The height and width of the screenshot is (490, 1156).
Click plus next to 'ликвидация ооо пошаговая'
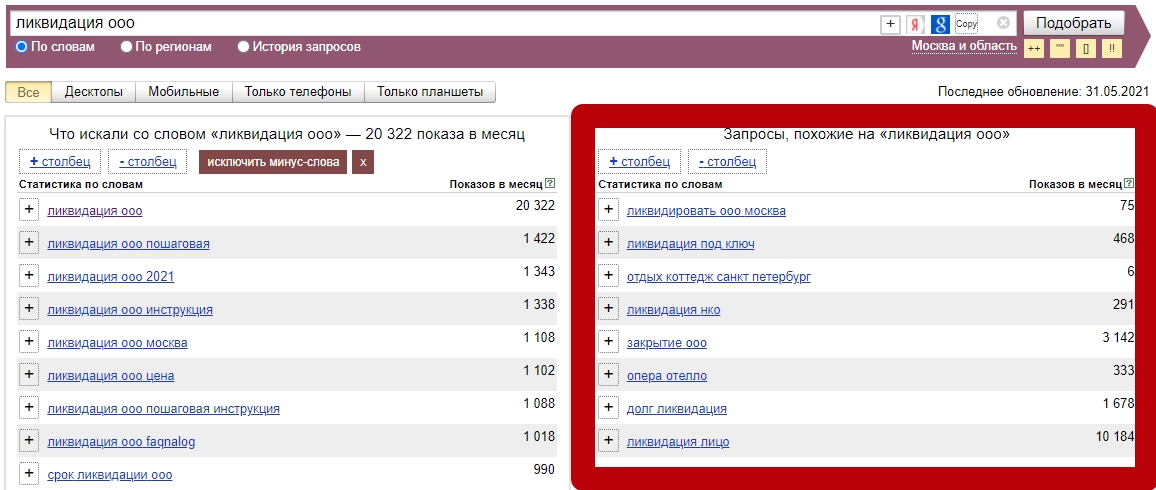(x=29, y=243)
